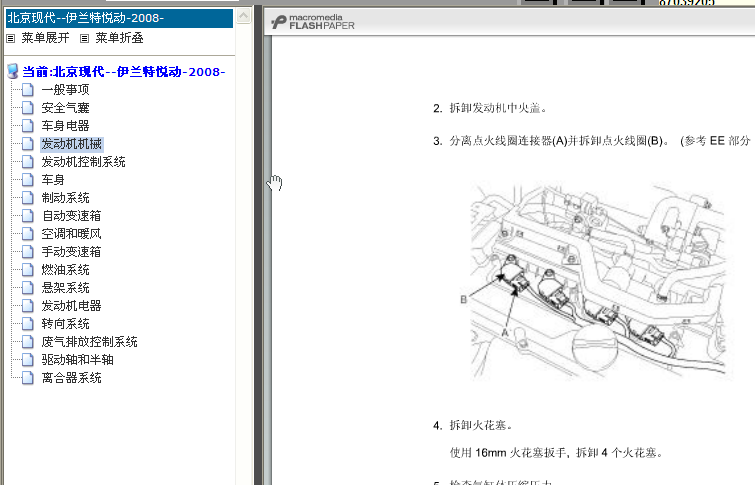This screenshot has height=485, width=755.
Task: Click the page icon next to 悬架系统
Action: (x=28, y=288)
